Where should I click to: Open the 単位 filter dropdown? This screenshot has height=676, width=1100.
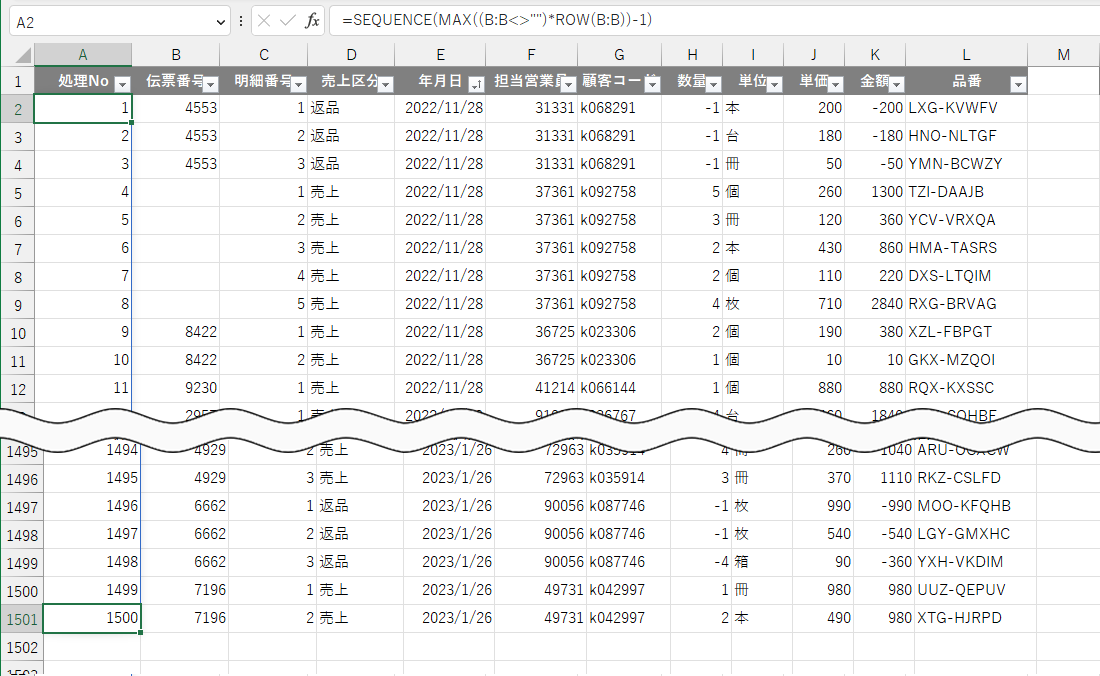(x=774, y=85)
